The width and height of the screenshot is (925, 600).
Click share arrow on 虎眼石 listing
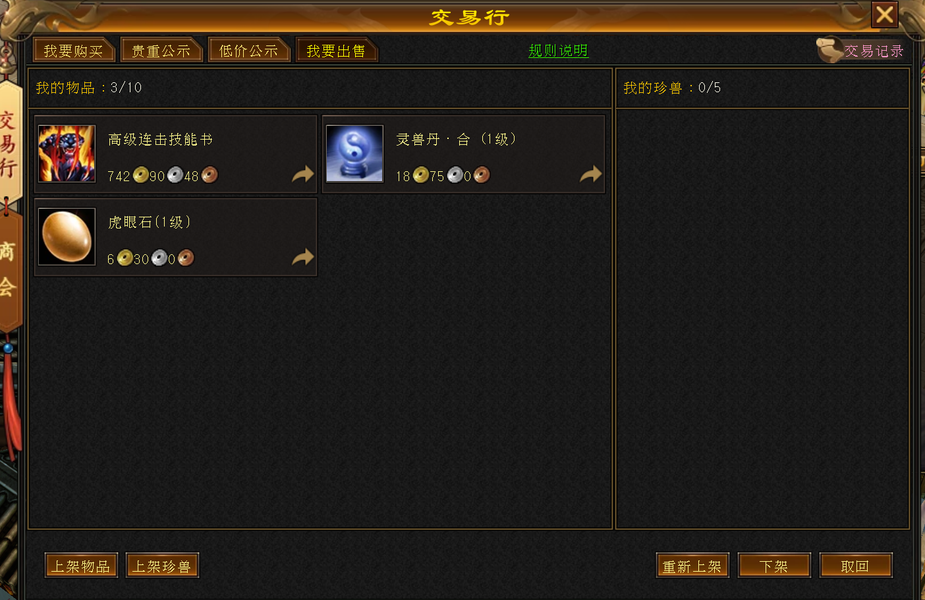click(x=303, y=258)
